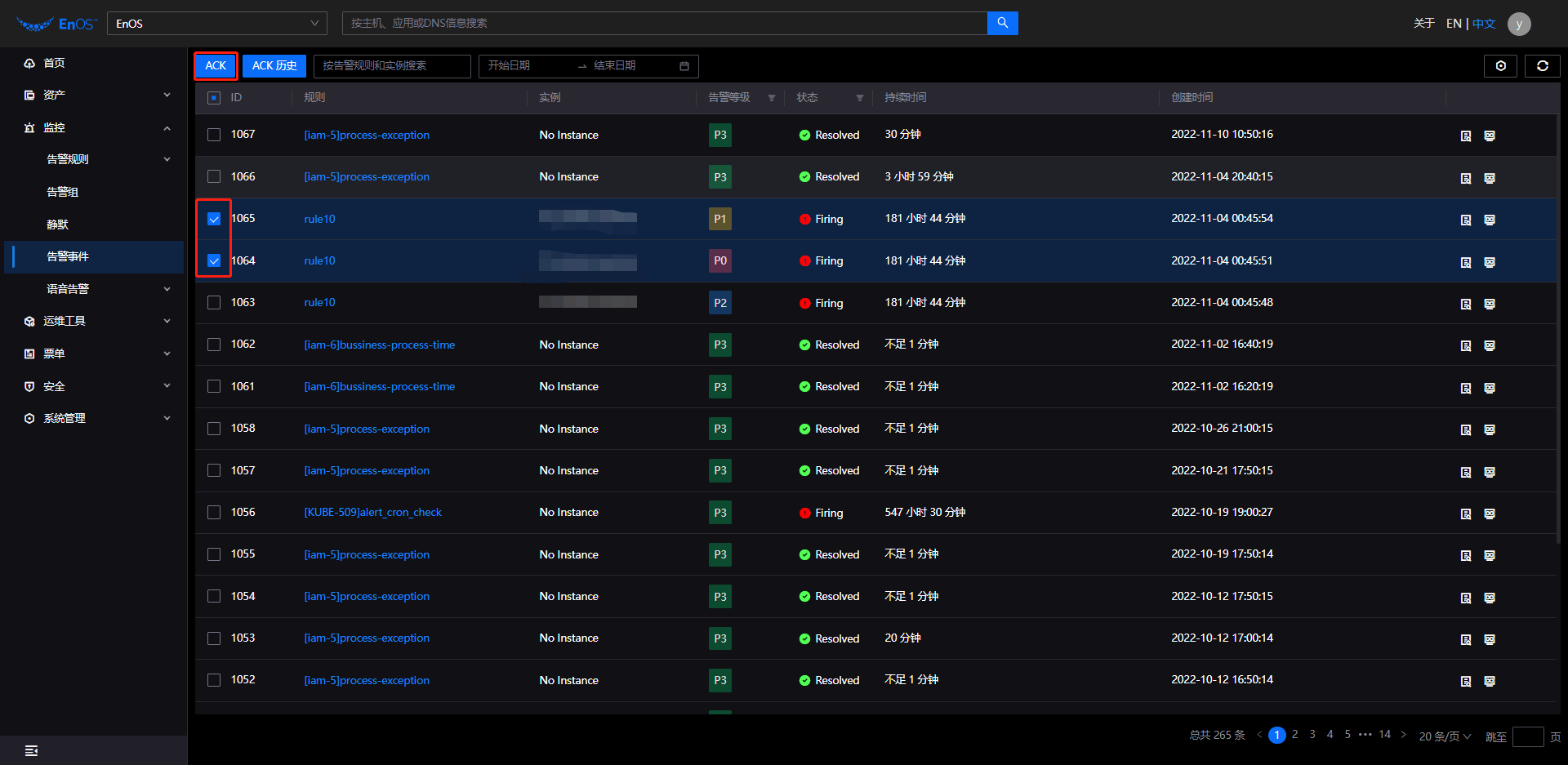
Task: Click the last action icon in row 1055
Action: click(x=1490, y=555)
